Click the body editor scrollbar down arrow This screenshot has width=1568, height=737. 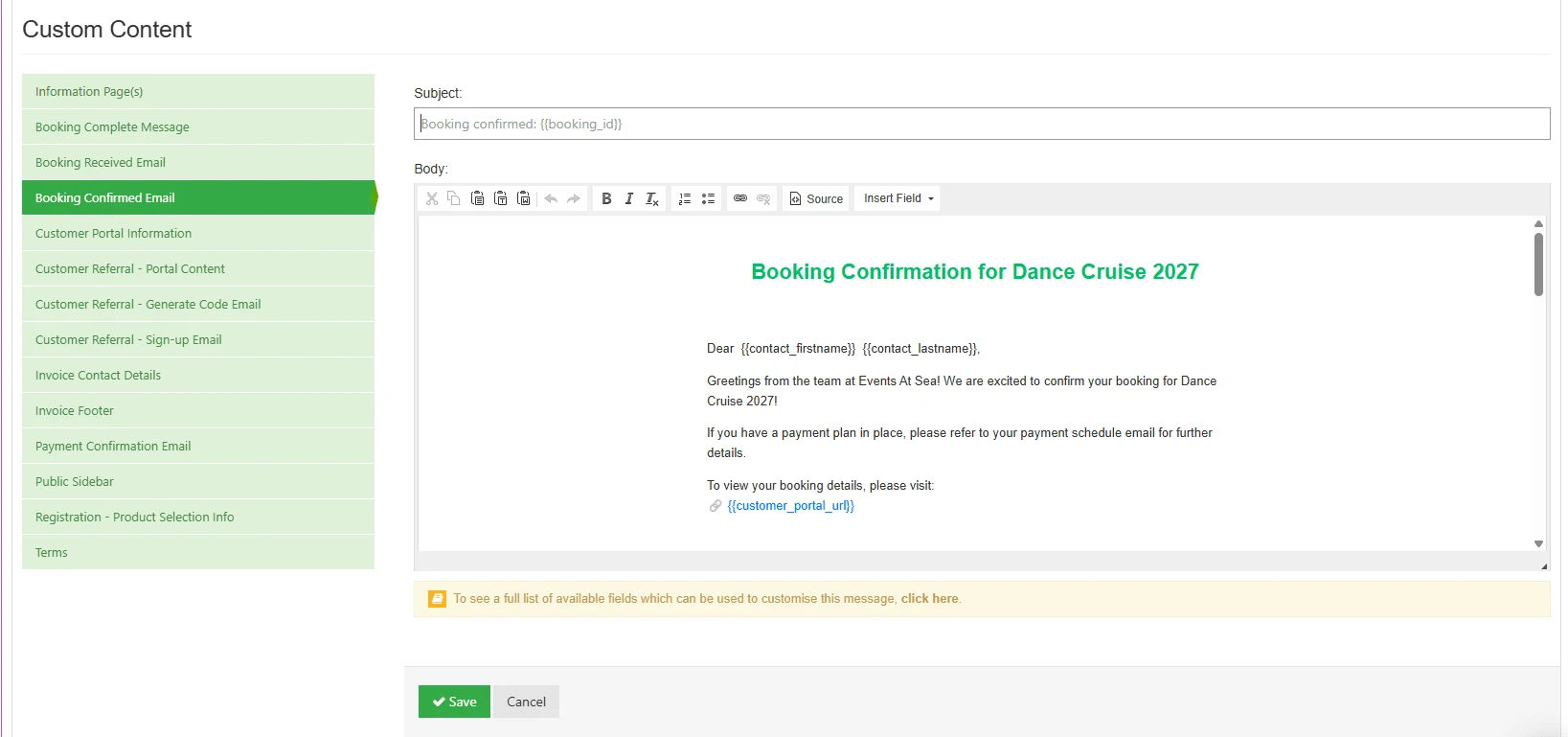pyautogui.click(x=1538, y=543)
